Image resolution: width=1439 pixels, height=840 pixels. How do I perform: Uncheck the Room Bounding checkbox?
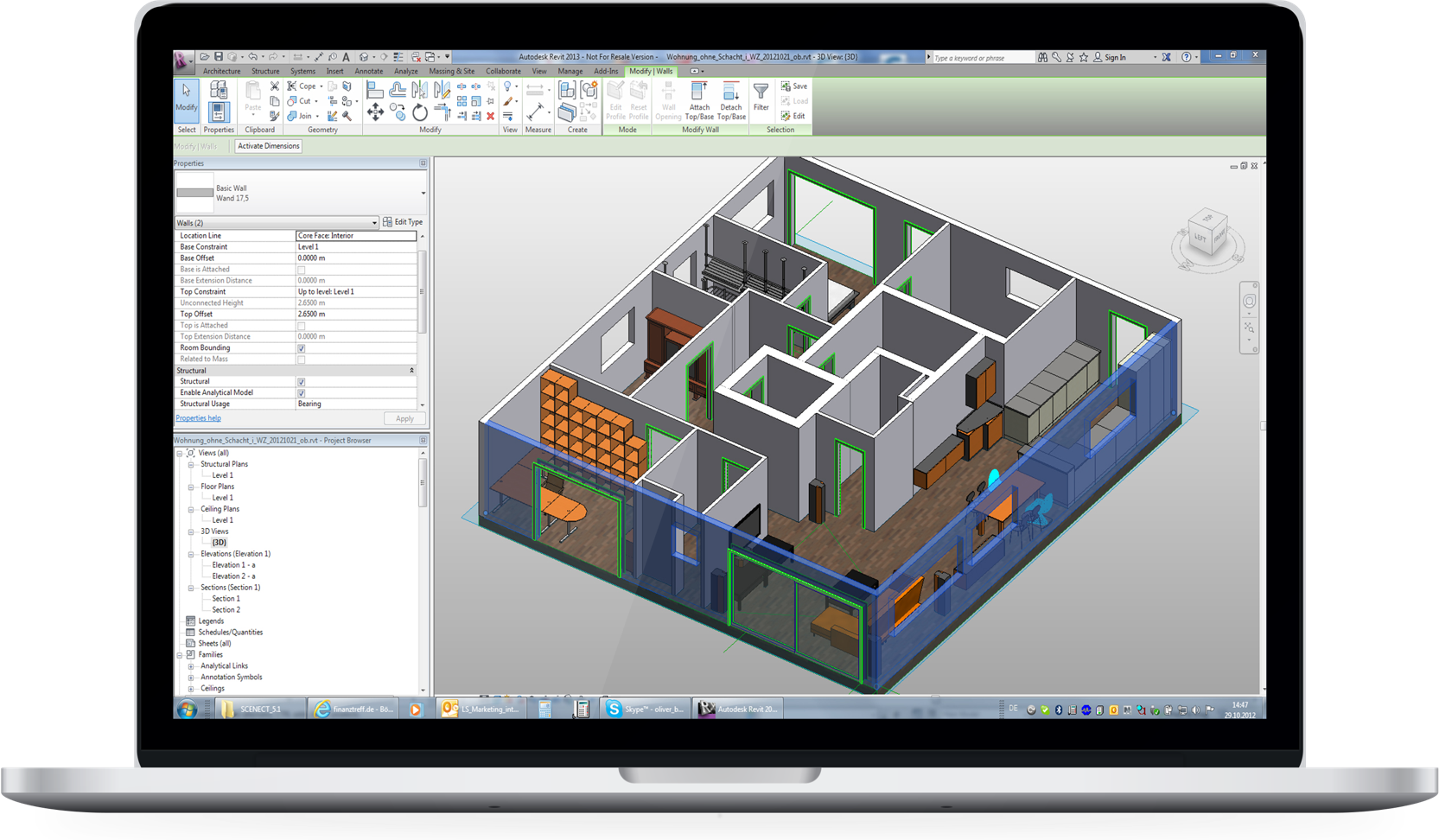click(x=302, y=348)
